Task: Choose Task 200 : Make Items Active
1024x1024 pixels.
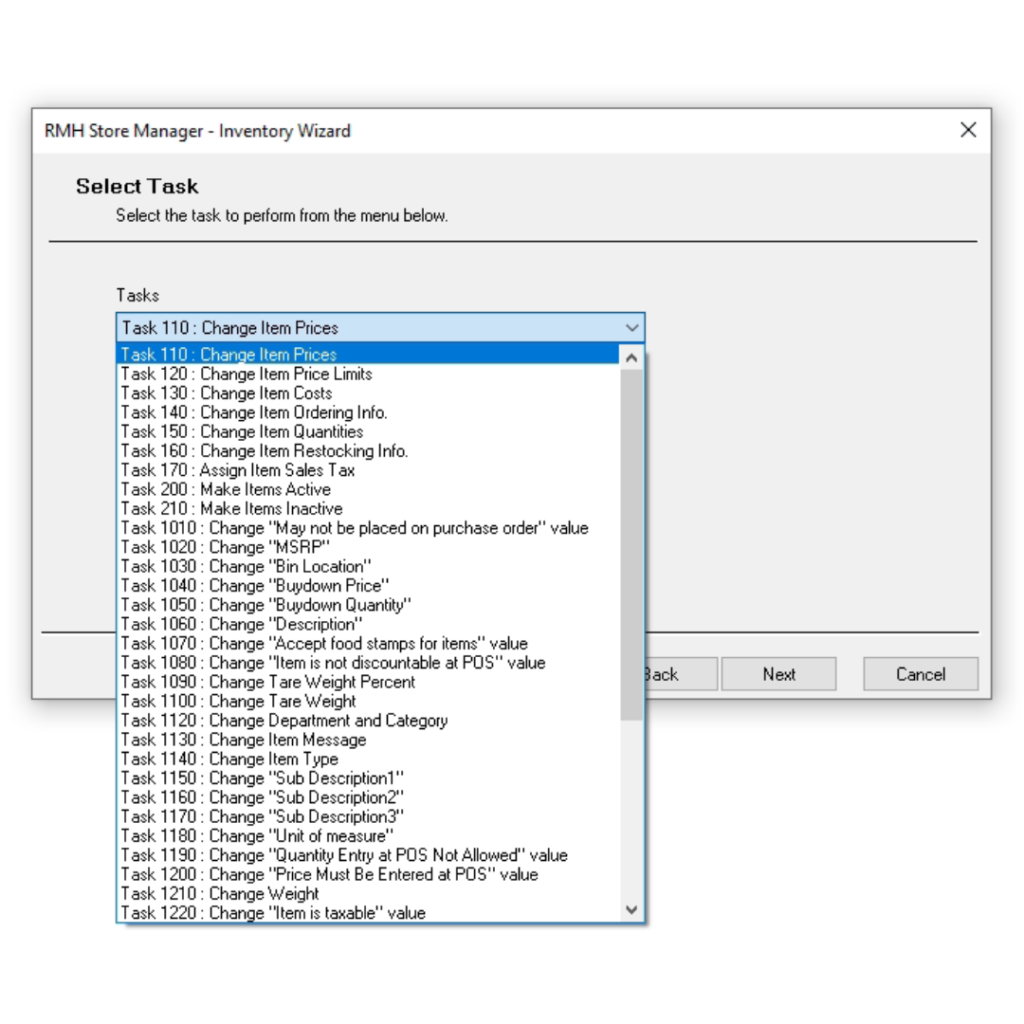Action: (368, 490)
